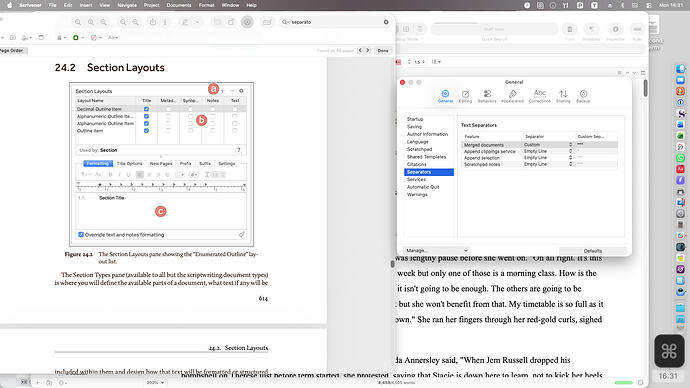Click the form fill icon in PDF toolbar
The image size is (690, 388).
(267, 22)
